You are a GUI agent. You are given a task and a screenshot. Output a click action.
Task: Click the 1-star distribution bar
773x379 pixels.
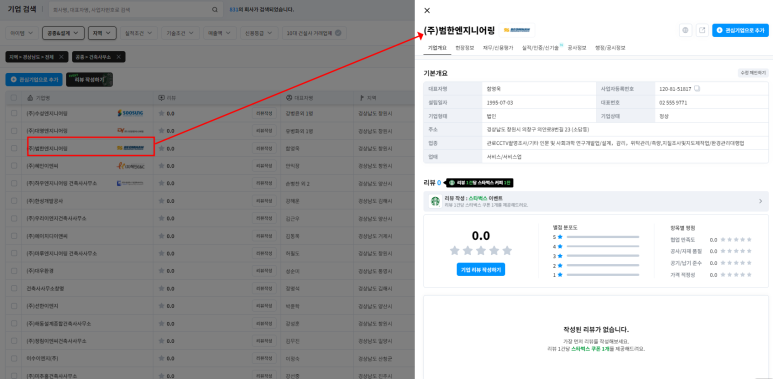tap(602, 275)
